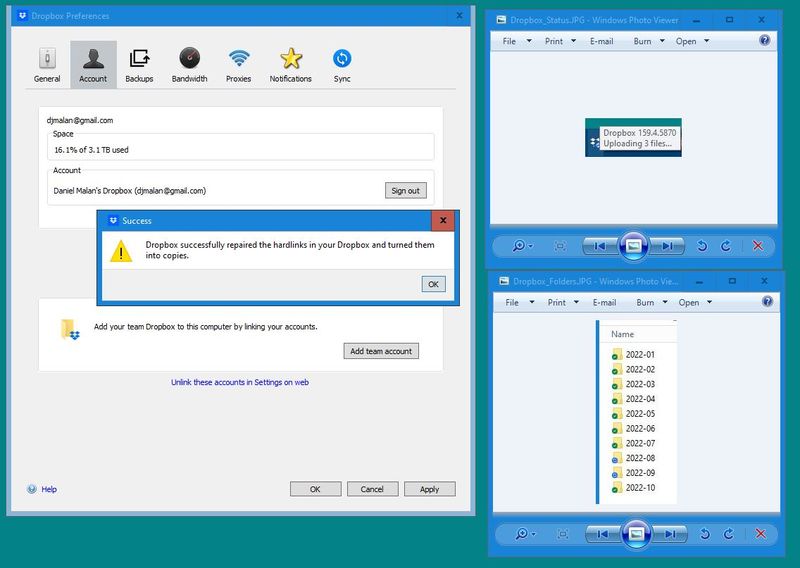Open Print menu in Dropbox_Status photo viewer
Image resolution: width=800 pixels, height=568 pixels.
(560, 41)
